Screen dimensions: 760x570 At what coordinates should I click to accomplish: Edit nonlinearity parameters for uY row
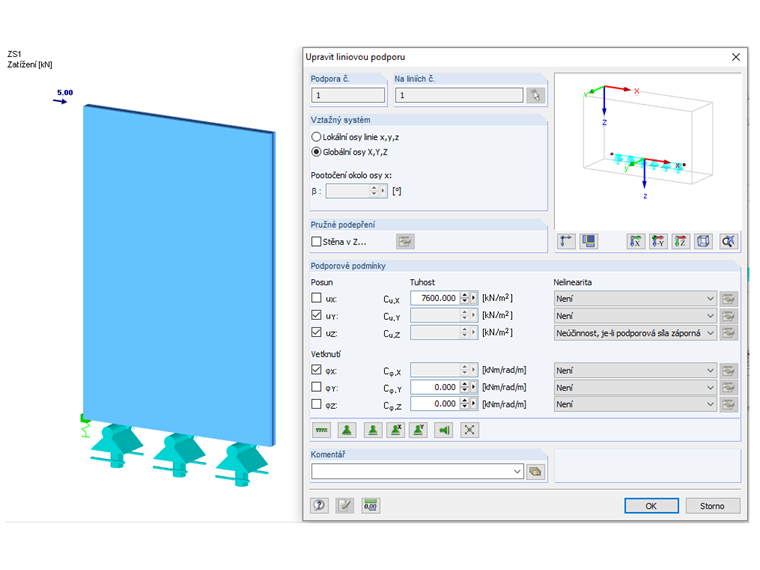tap(728, 316)
